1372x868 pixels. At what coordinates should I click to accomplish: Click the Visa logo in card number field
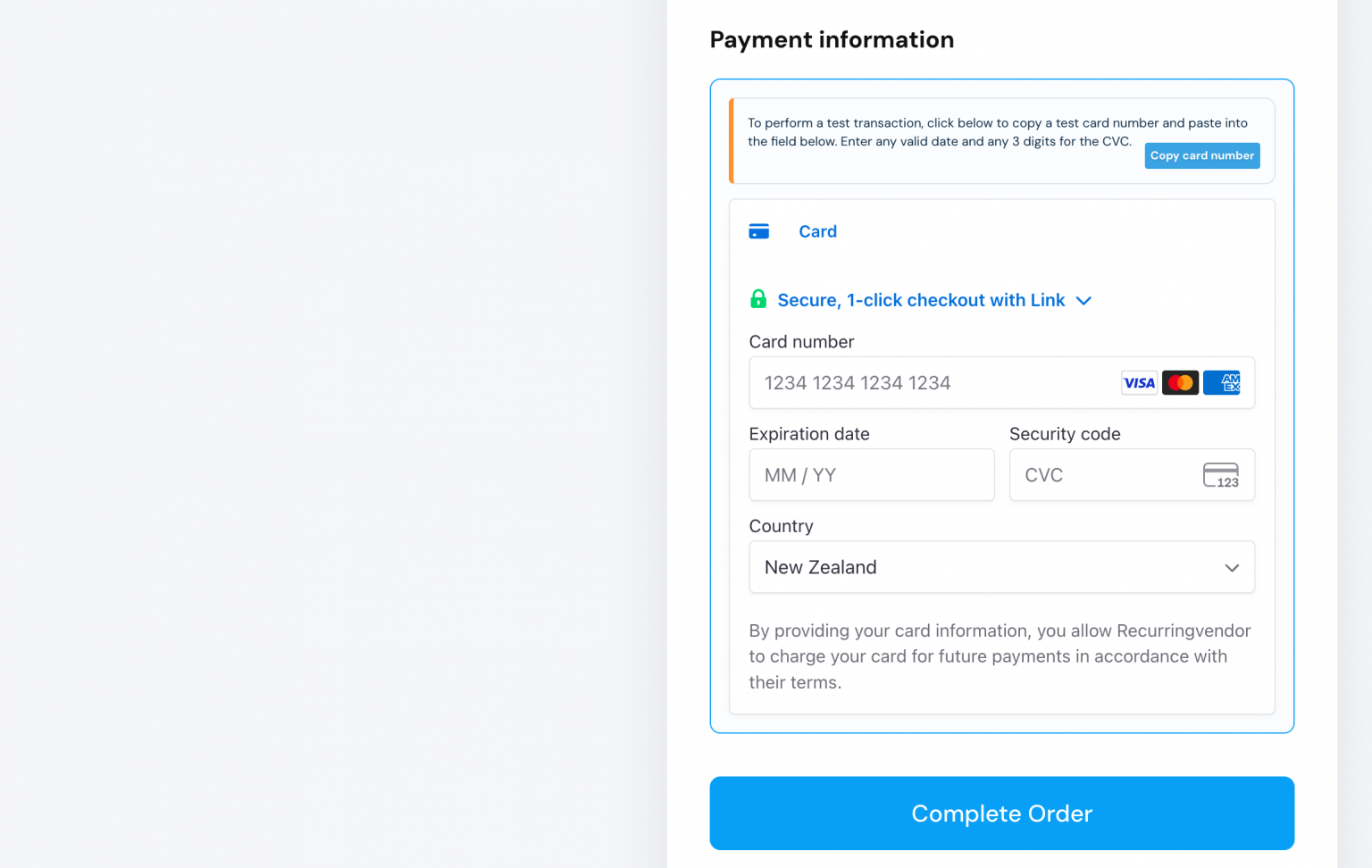point(1139,382)
